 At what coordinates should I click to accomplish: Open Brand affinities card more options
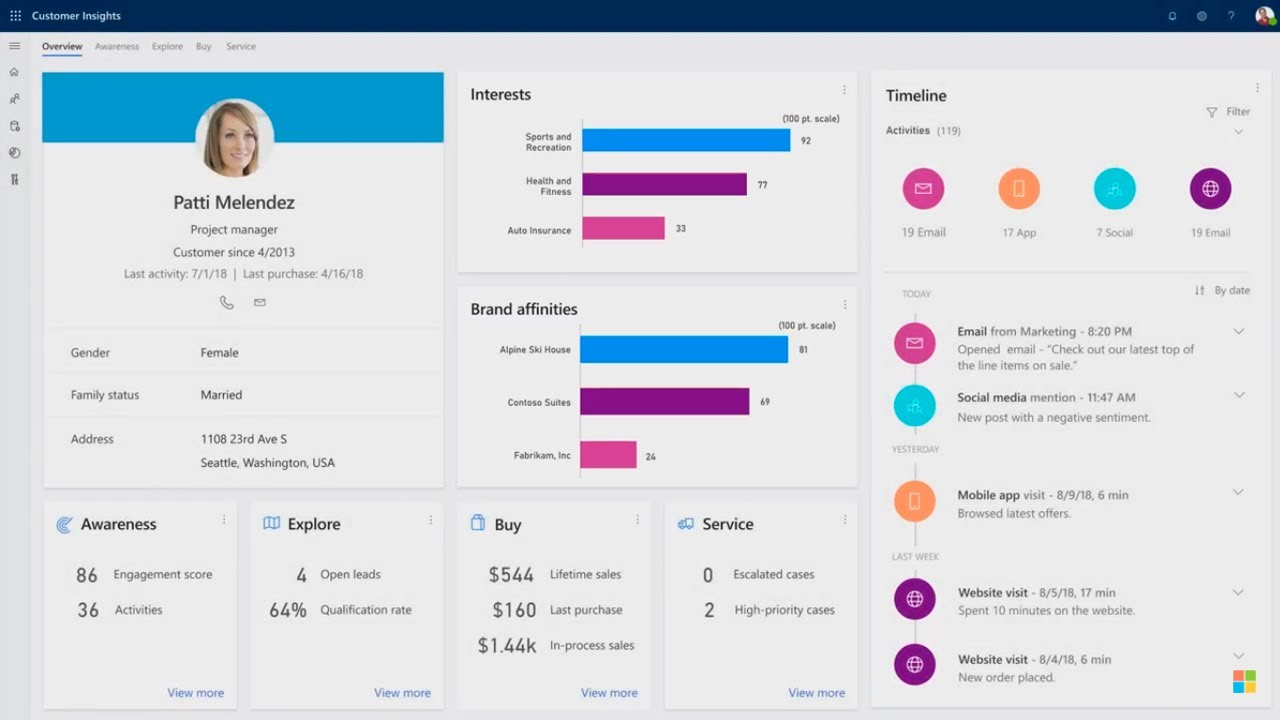click(845, 305)
